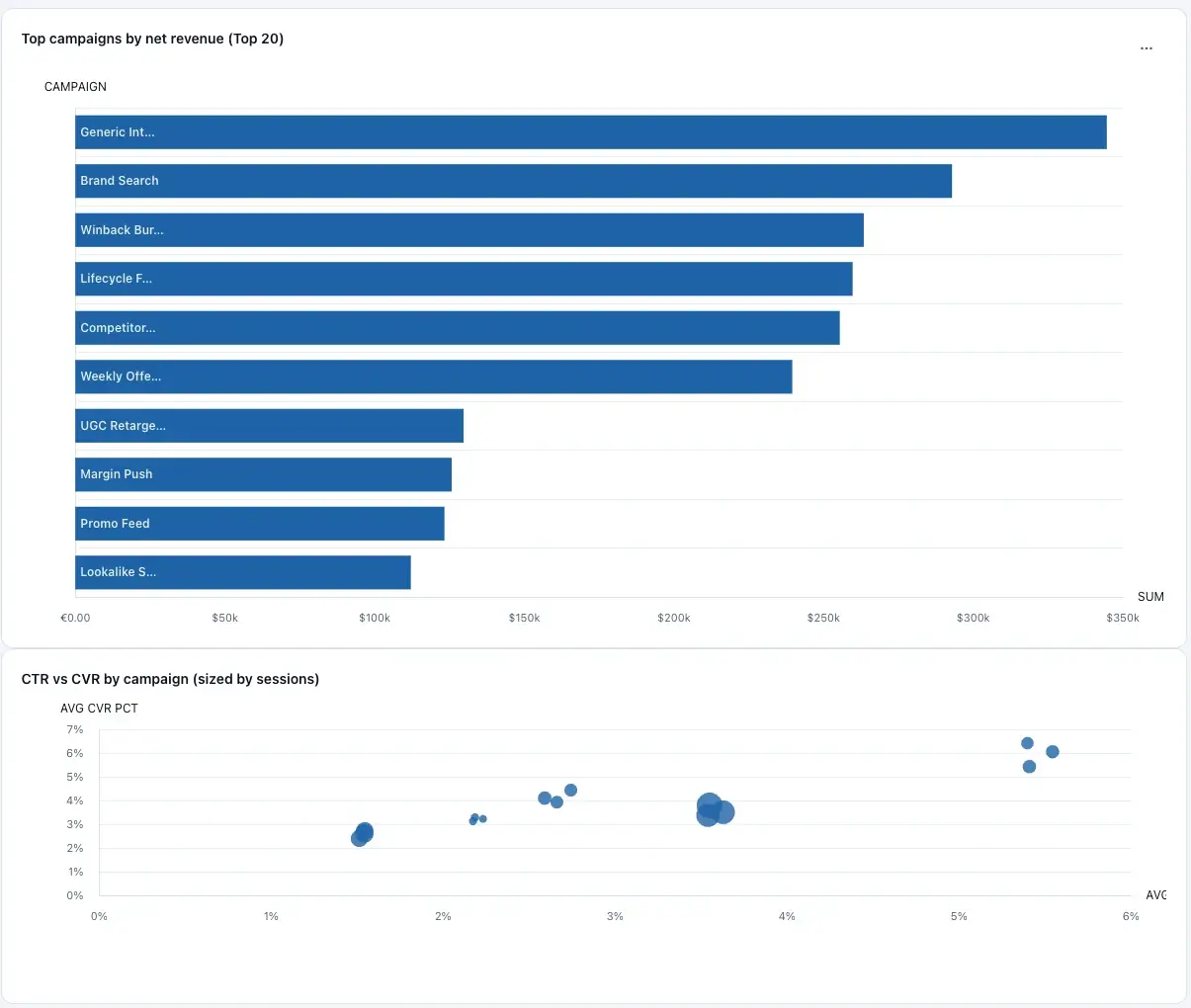Viewport: 1191px width, 1008px height.
Task: Select the Winback Bur... campaign bar
Action: point(469,229)
